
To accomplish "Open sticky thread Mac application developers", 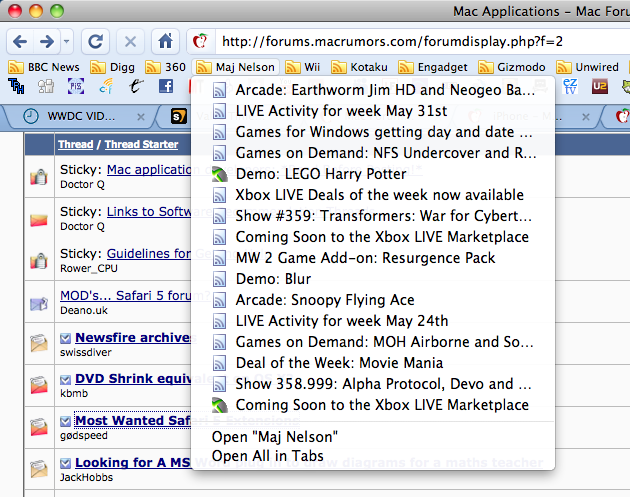I will coord(149,170).
